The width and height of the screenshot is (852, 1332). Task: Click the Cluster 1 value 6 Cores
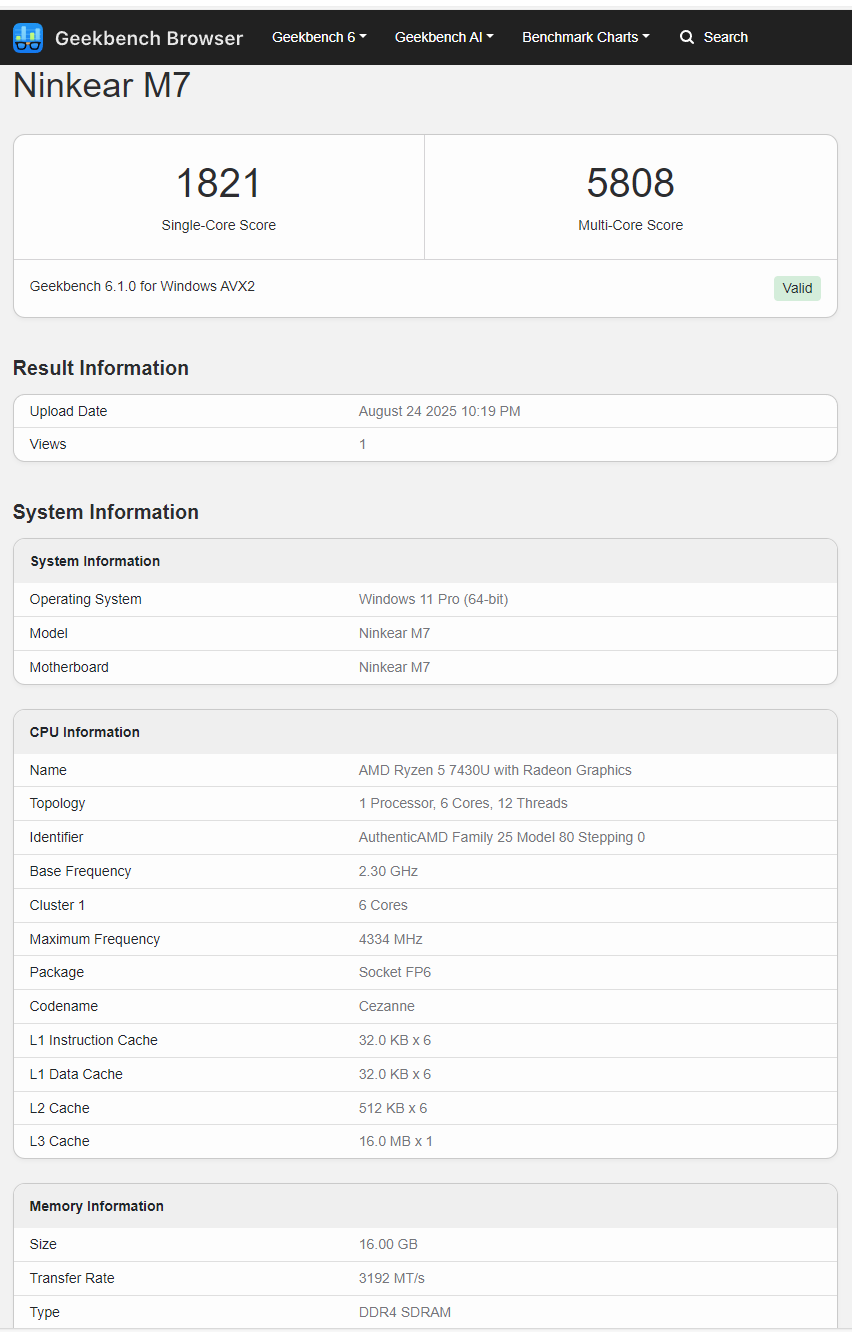[x=383, y=905]
